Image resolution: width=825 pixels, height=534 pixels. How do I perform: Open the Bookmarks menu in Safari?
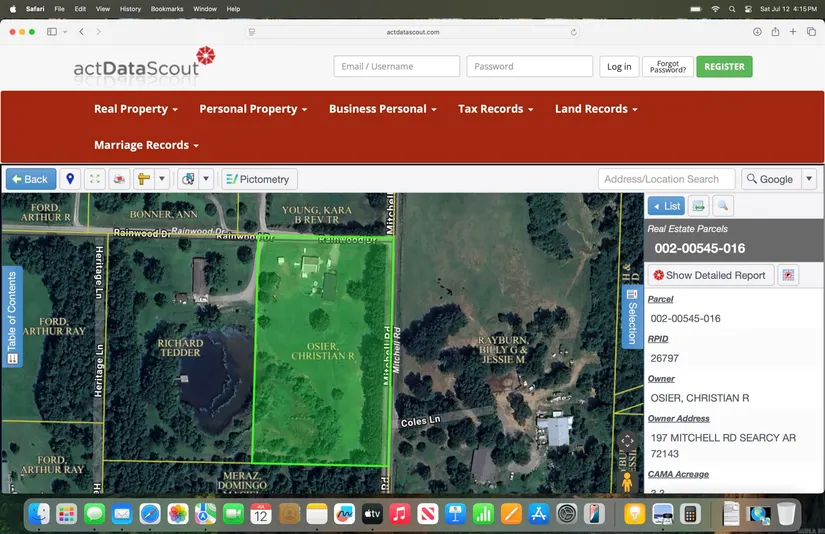(x=167, y=9)
